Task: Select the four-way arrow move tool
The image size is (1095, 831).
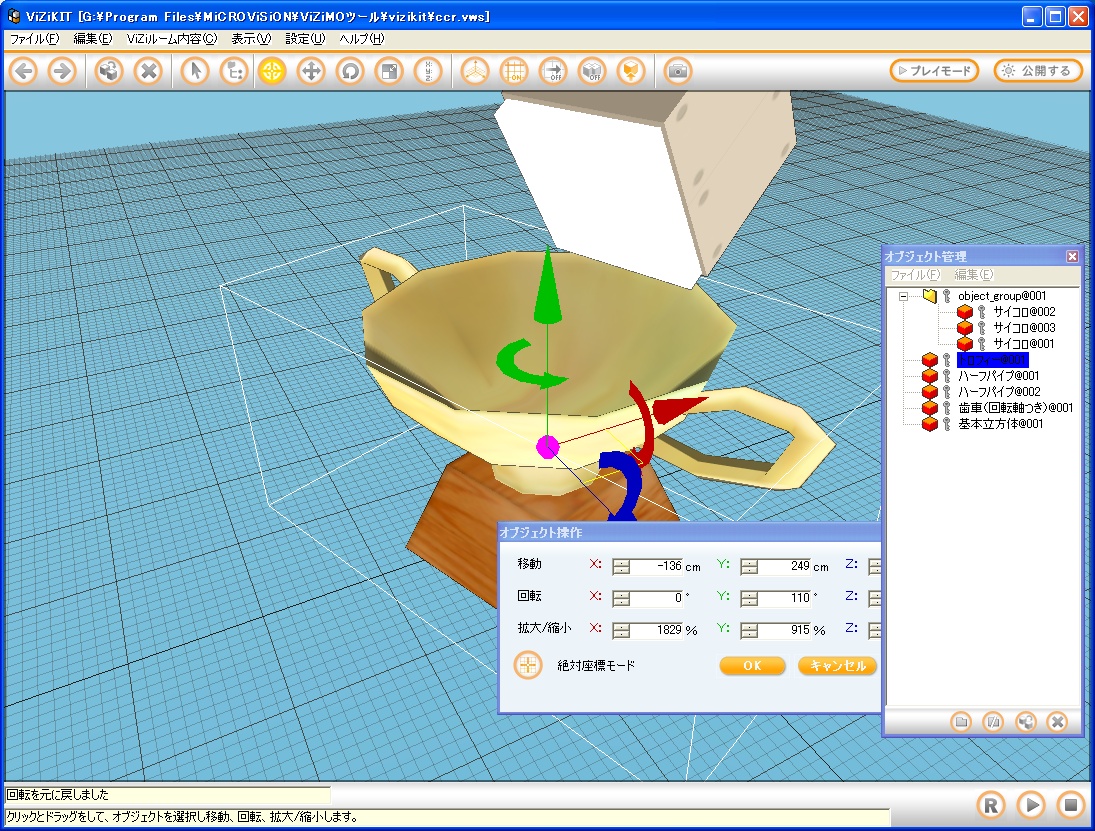Action: tap(311, 71)
